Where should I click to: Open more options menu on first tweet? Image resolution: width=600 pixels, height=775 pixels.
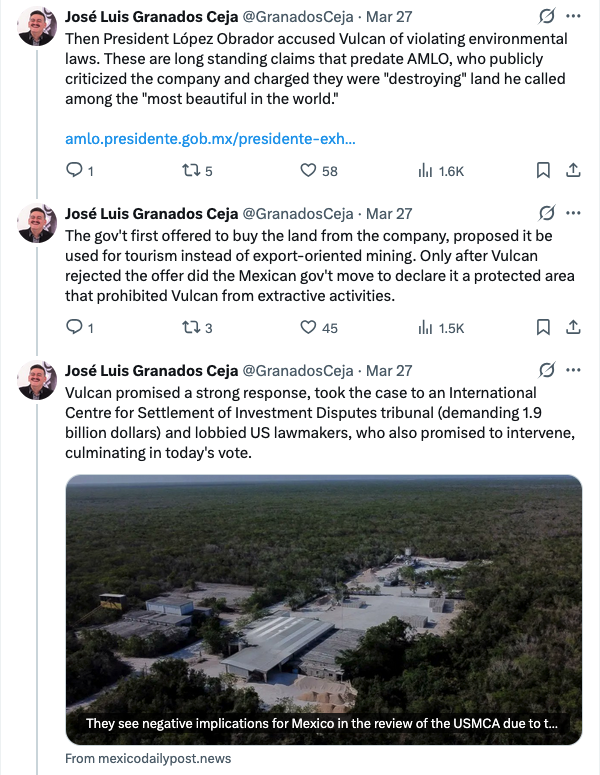point(573,17)
